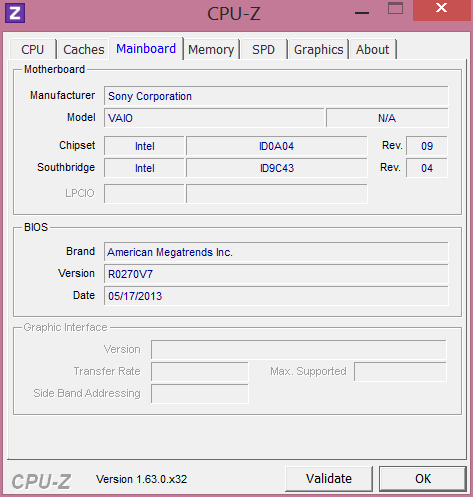Switch to the CPU tab
Viewport: 473px width, 497px height.
tap(33, 49)
